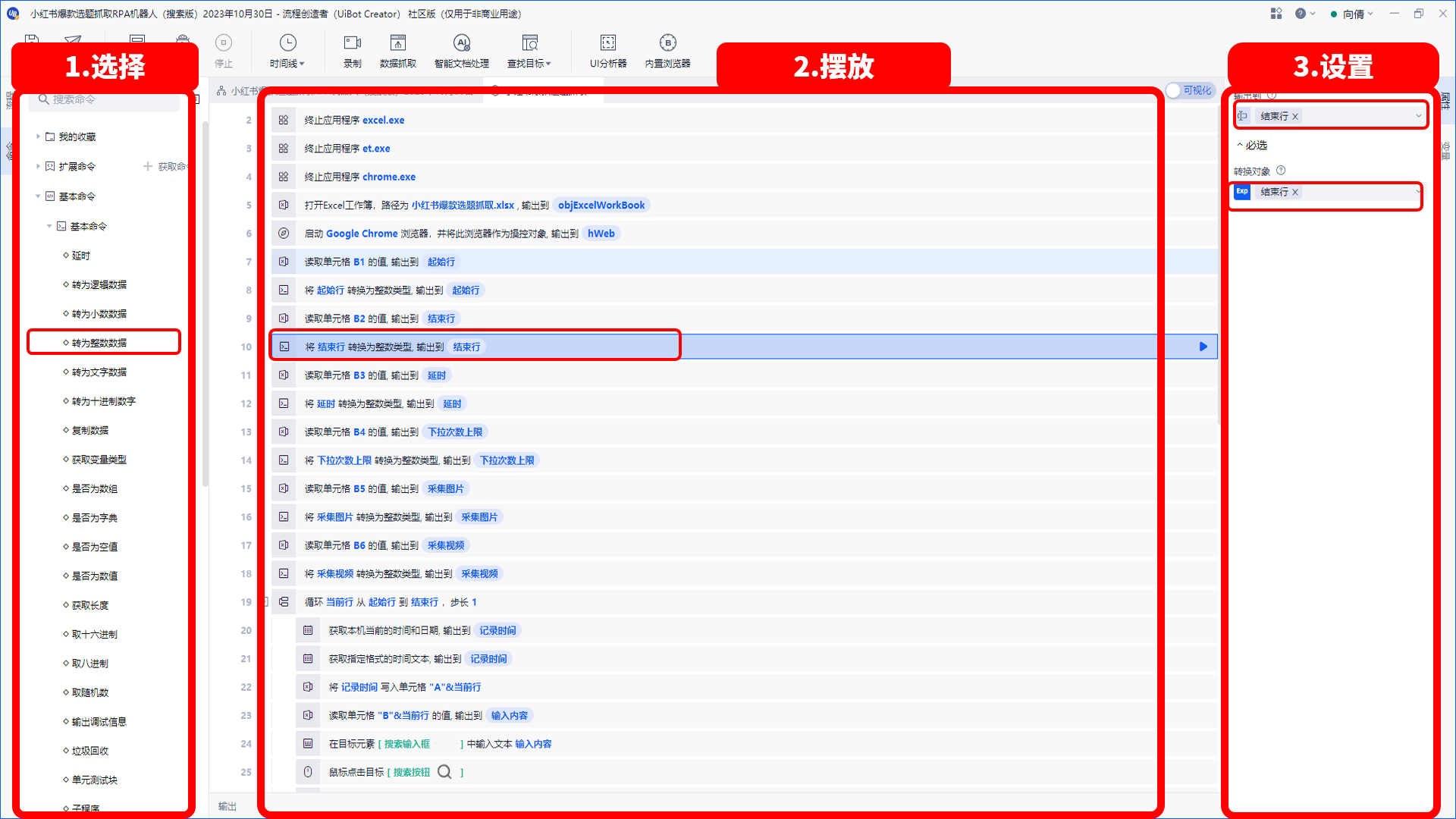The width and height of the screenshot is (1456, 819).
Task: Open the 查找目标 find target tool
Action: tap(529, 52)
